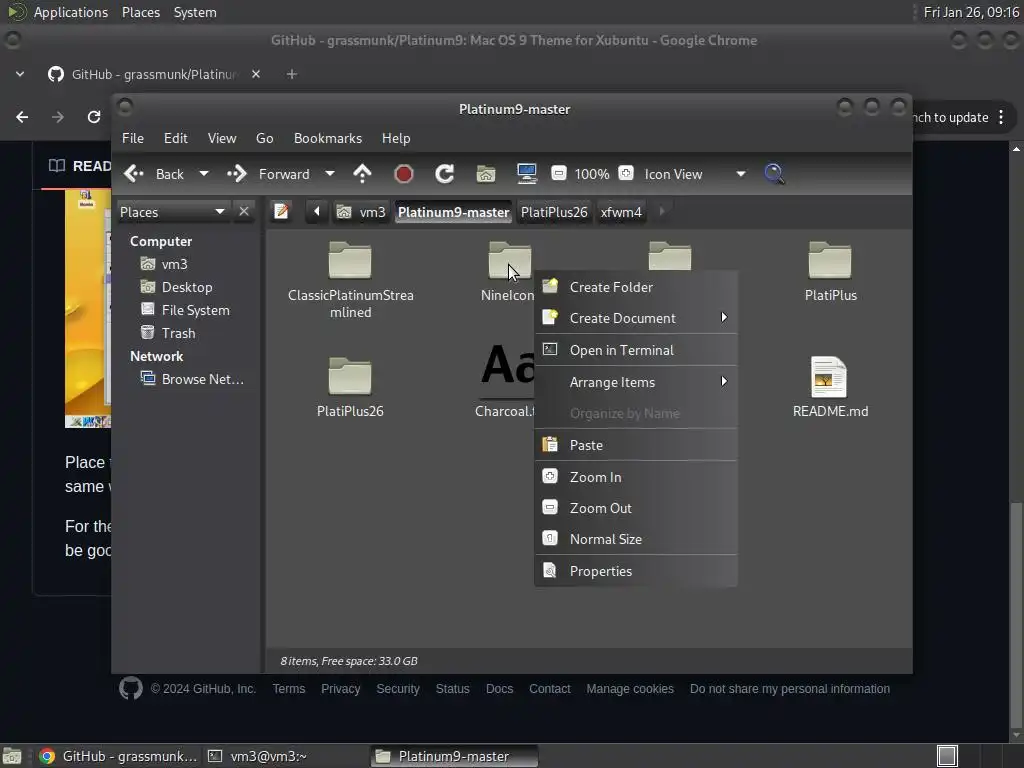Open new Chrome tab
This screenshot has height=768, width=1024.
(x=292, y=74)
